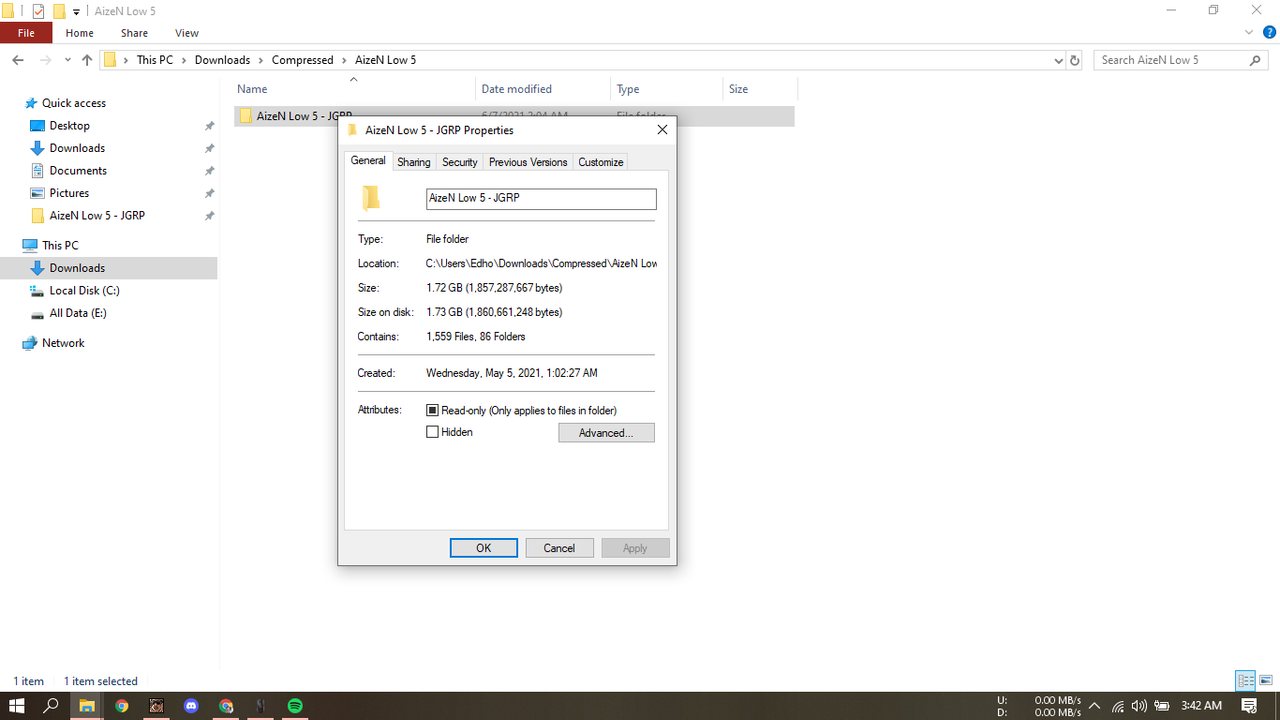Screen dimensions: 1280x720
Task: Click Compressed in address breadcrumb
Action: tap(302, 60)
